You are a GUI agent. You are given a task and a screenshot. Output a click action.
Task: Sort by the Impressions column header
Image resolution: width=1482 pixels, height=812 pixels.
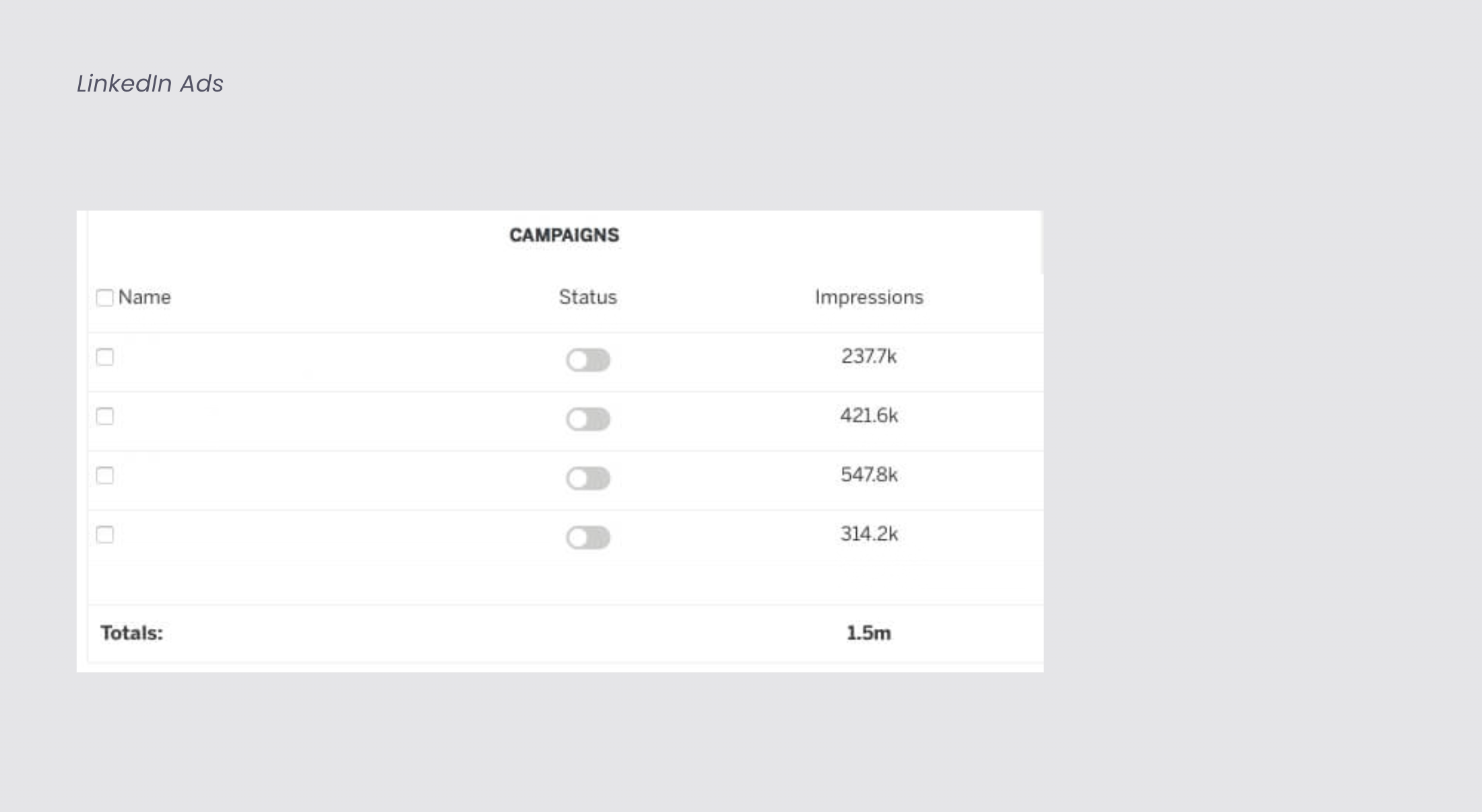(869, 297)
